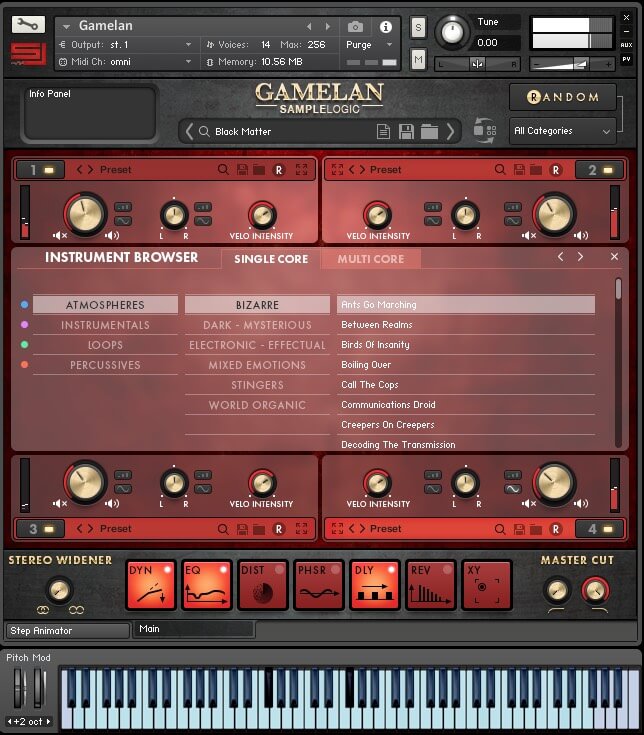644x735 pixels.
Task: Expand core 4 with fullscreen icon
Action: tap(337, 529)
